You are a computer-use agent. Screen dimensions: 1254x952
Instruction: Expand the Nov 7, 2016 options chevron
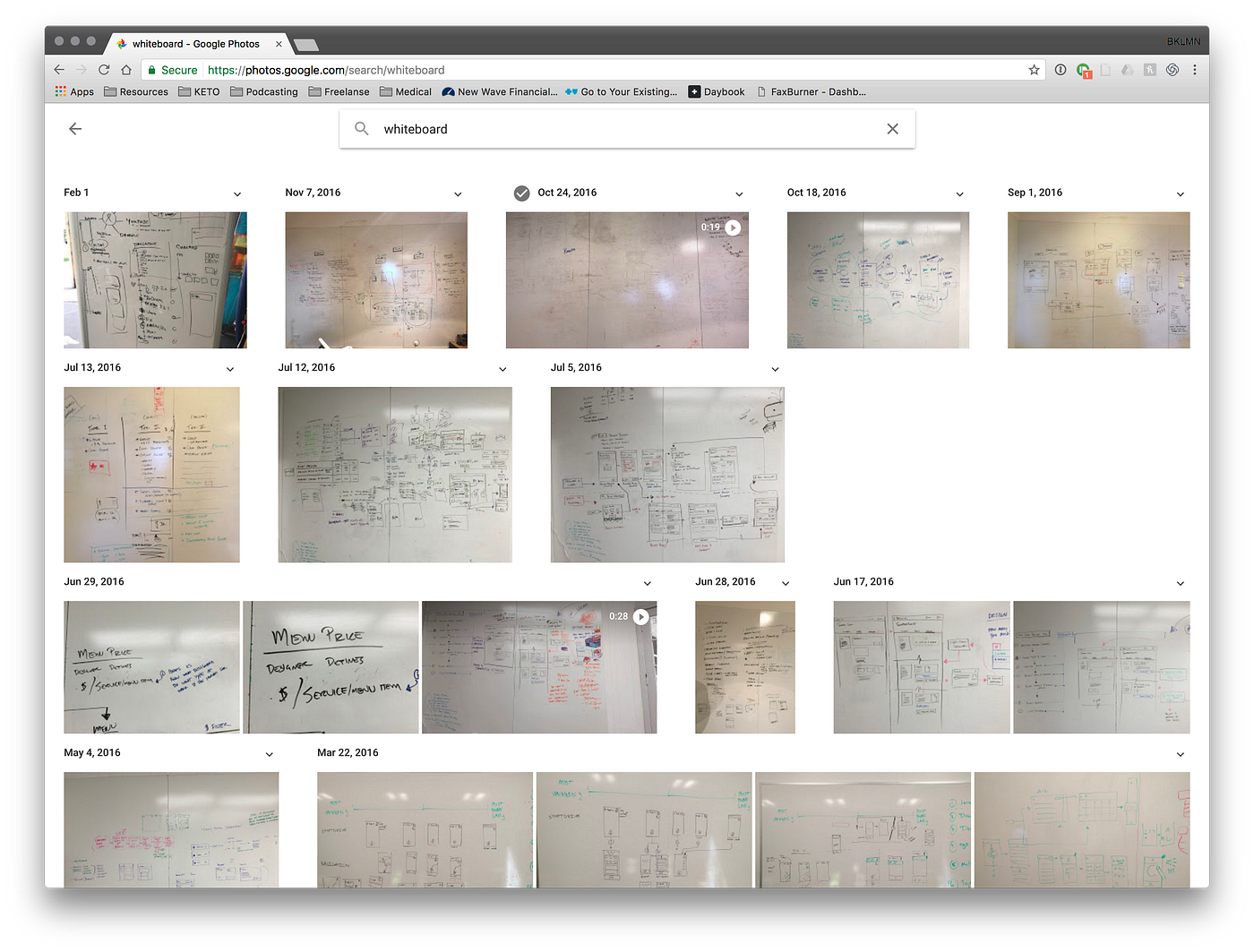[458, 193]
